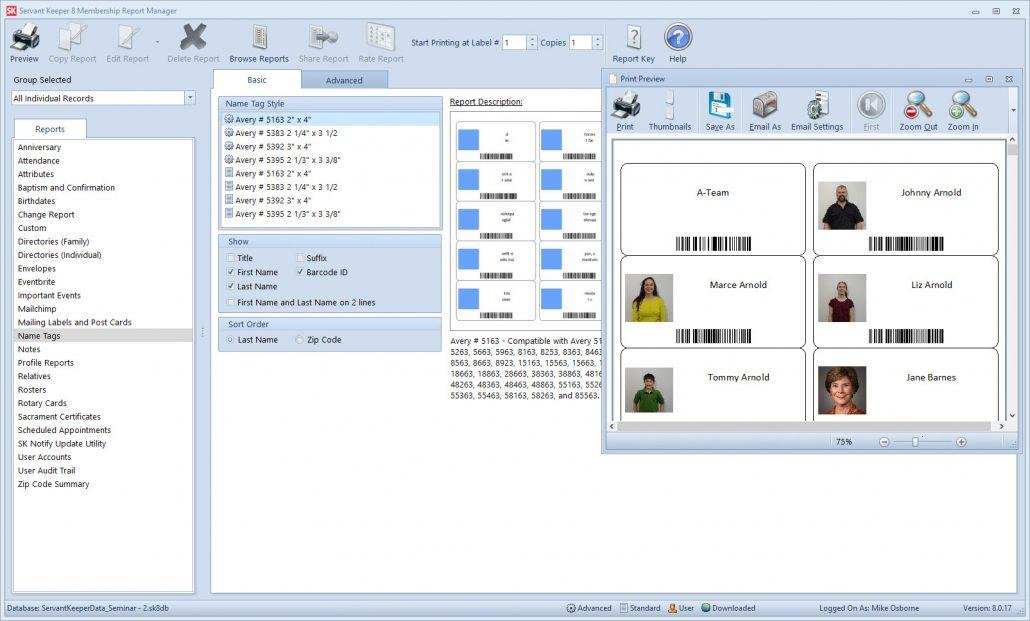Click Downloaded globe icon in status bar
This screenshot has width=1030, height=621.
tap(705, 609)
